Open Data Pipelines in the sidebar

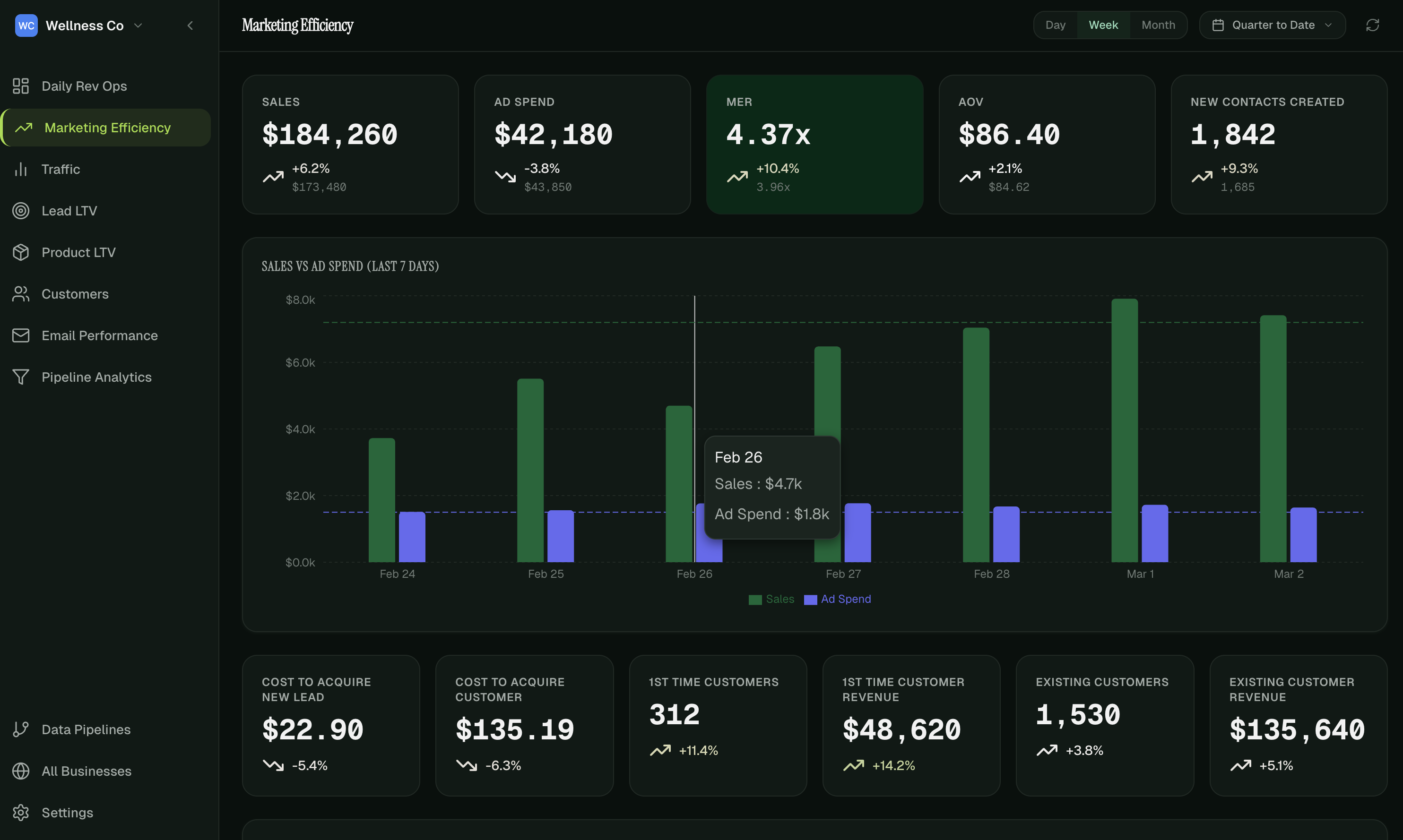tap(106, 729)
